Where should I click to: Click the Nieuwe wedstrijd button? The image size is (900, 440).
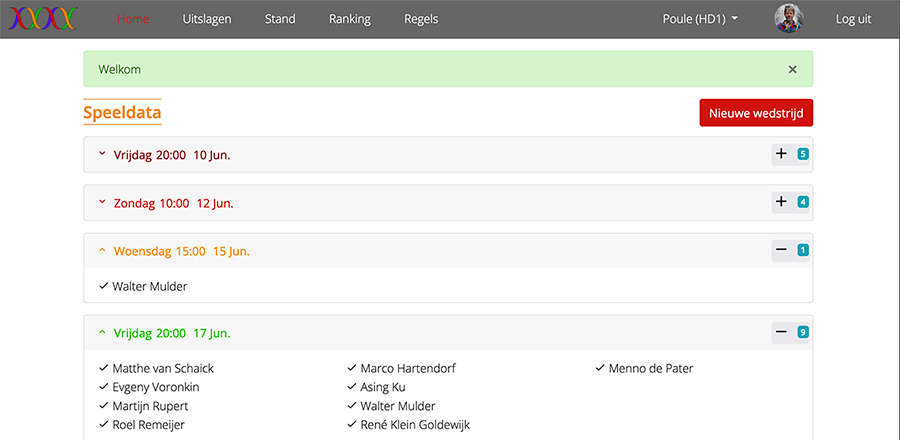756,113
